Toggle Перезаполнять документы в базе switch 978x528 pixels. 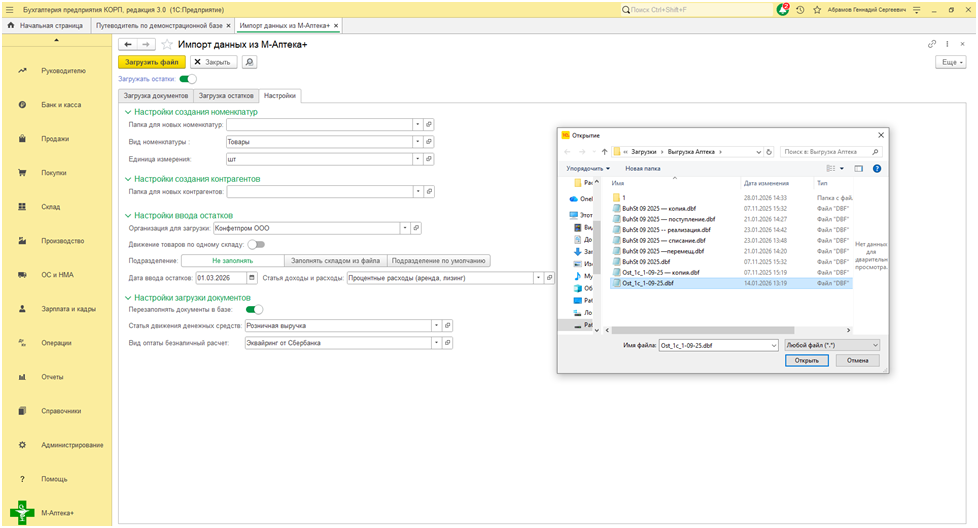pyautogui.click(x=255, y=310)
